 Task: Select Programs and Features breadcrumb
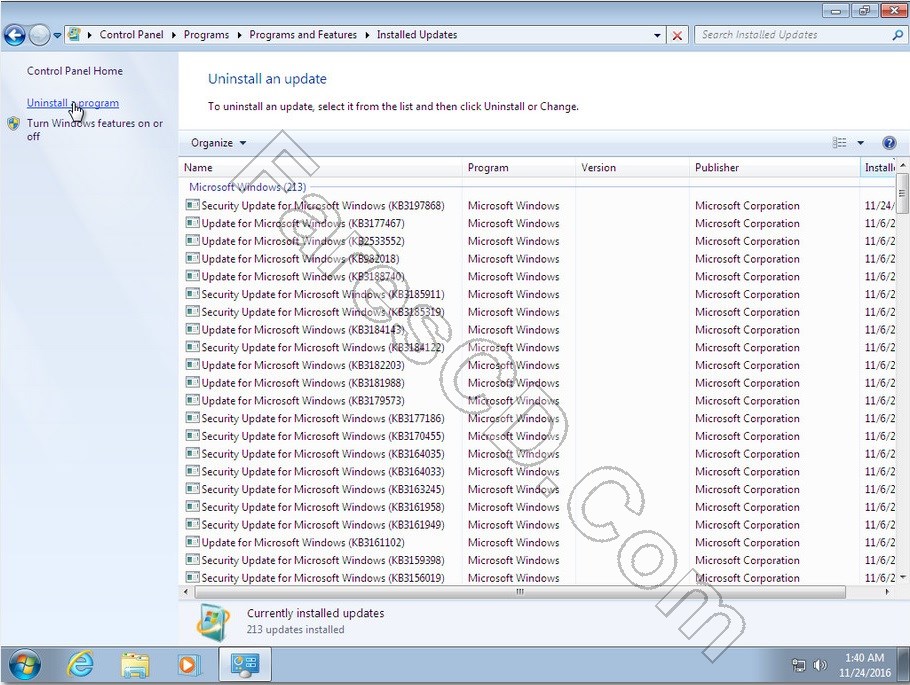point(303,35)
